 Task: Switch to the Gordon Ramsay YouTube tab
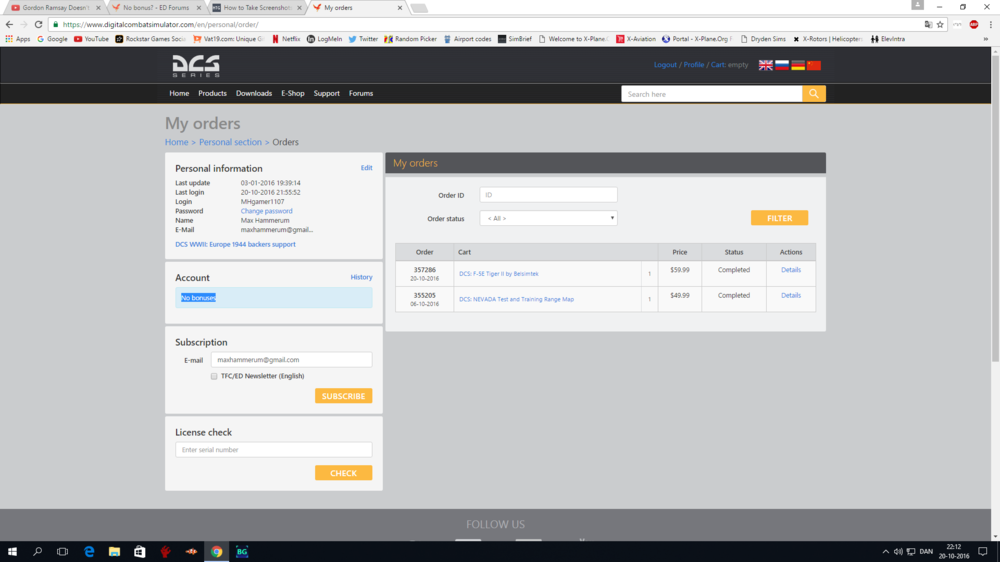[55, 8]
